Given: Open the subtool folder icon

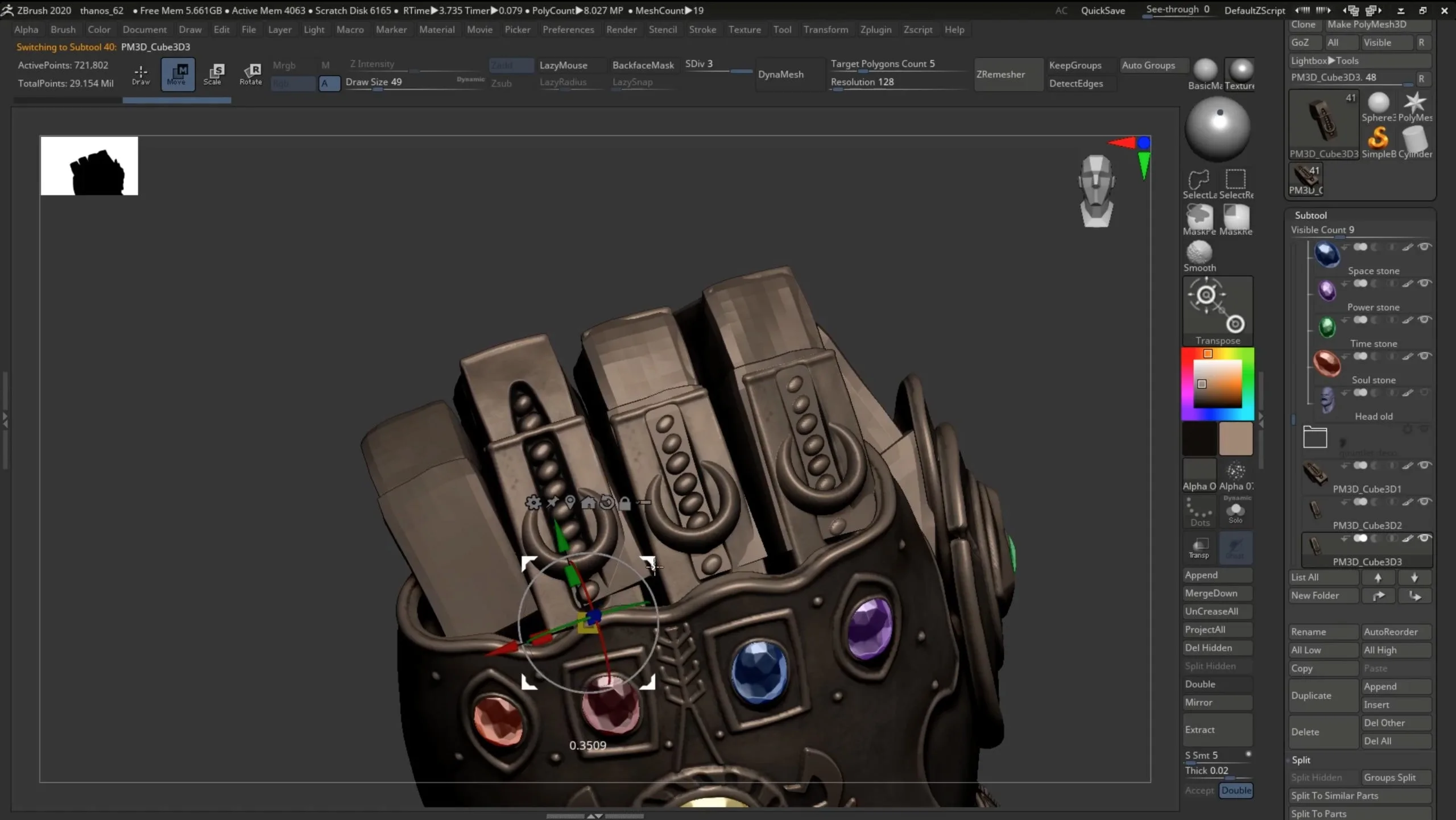Looking at the screenshot, I should pos(1315,437).
